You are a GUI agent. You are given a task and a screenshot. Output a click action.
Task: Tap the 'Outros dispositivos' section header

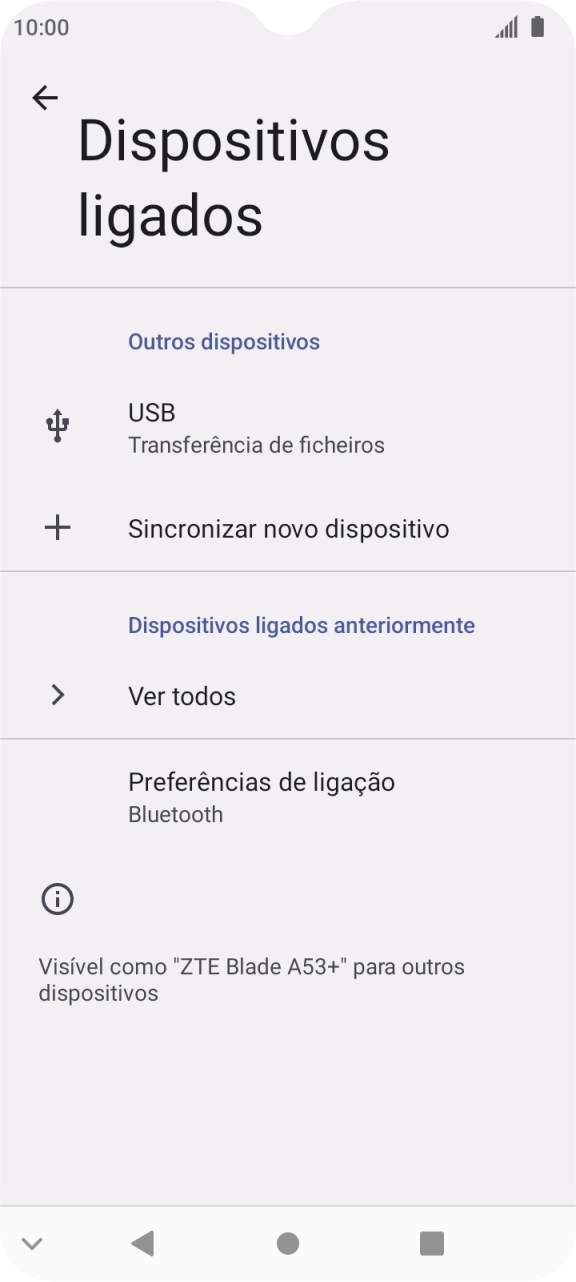[x=222, y=341]
